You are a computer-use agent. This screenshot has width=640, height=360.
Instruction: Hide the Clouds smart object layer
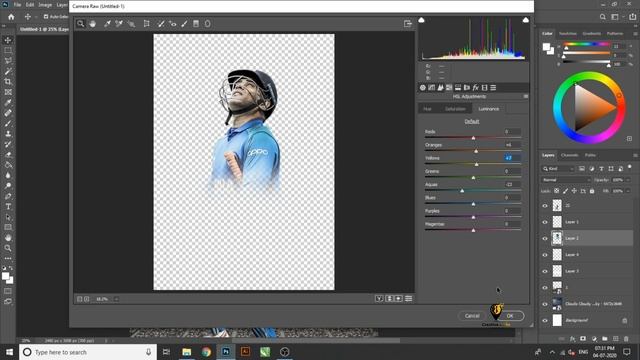click(545, 304)
